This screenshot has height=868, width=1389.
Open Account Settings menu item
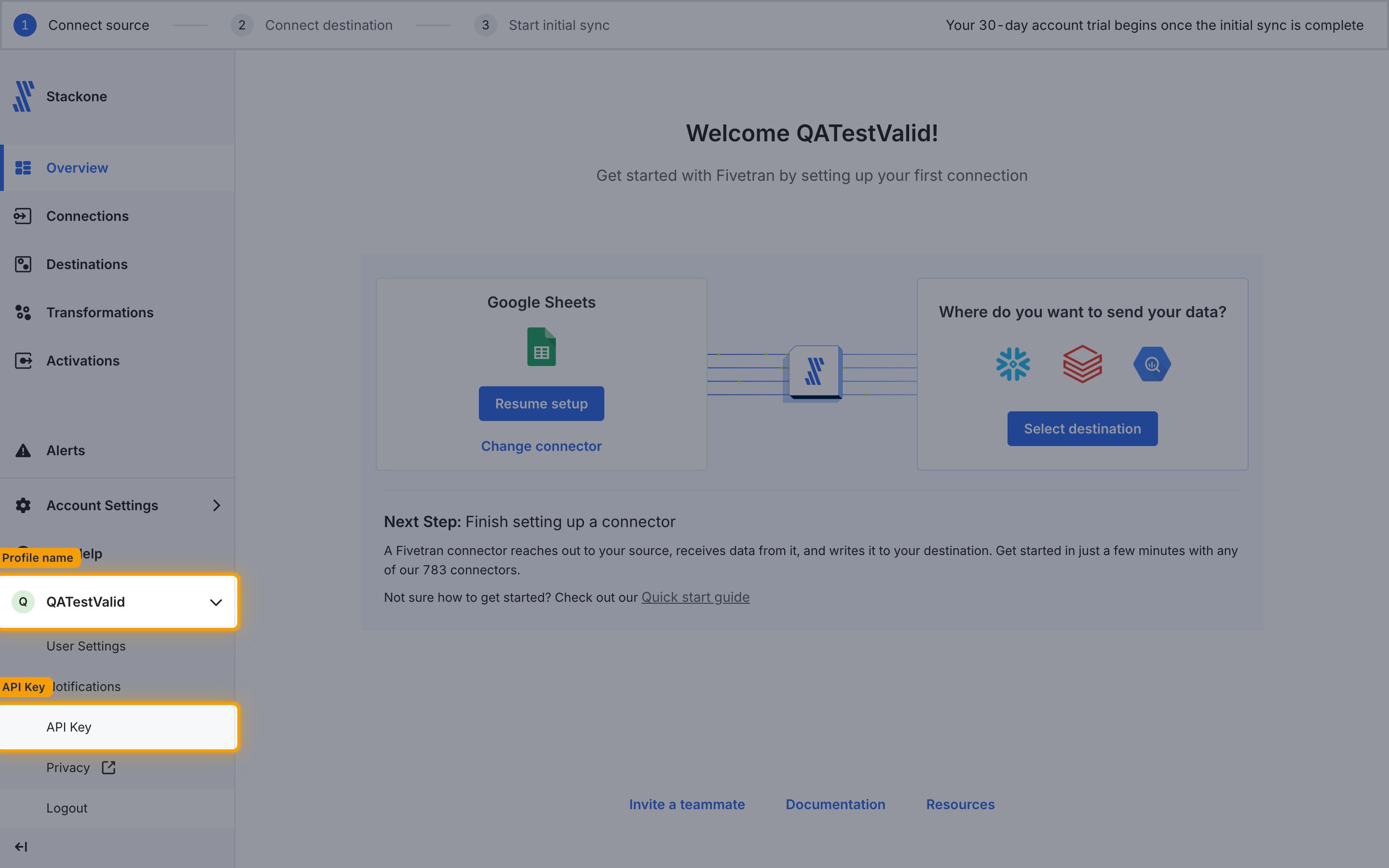point(117,505)
